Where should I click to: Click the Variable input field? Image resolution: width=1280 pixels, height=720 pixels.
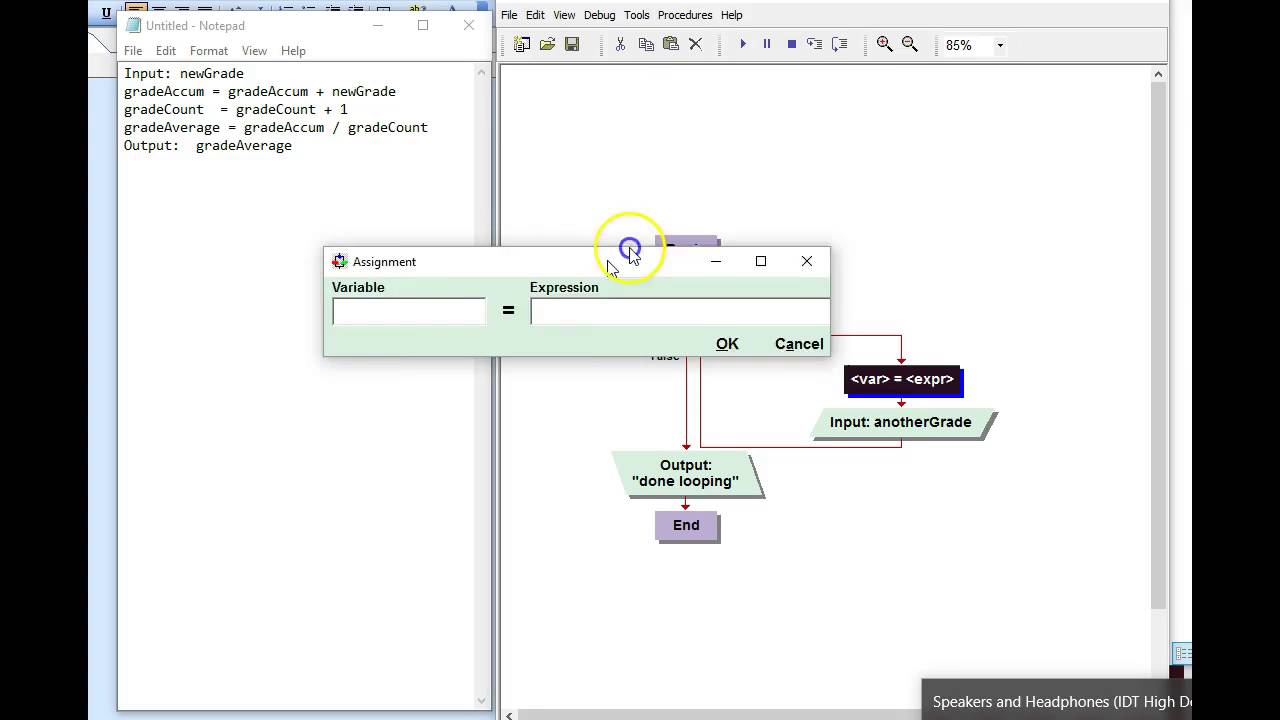tap(409, 312)
